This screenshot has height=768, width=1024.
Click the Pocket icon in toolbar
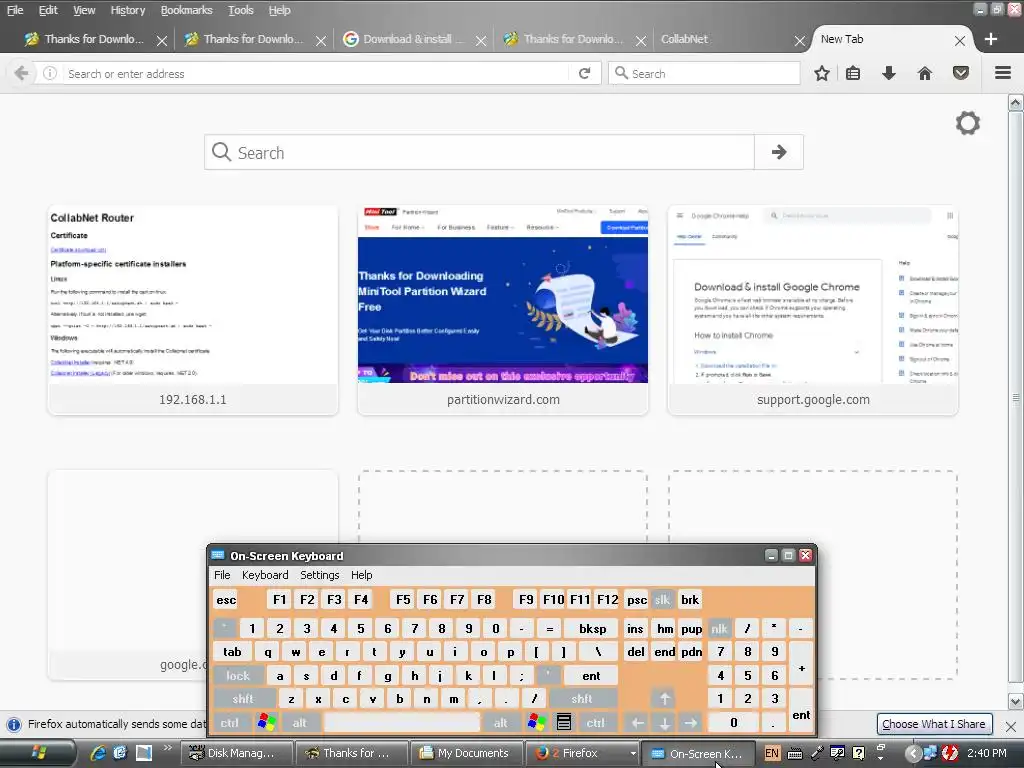point(961,73)
